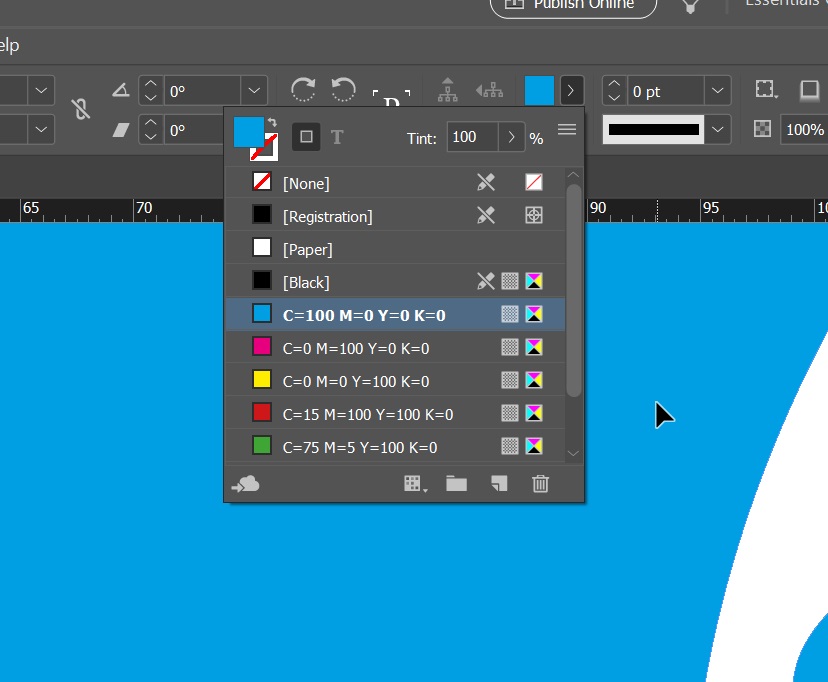Rotate selection 90° clockwise
The image size is (828, 682).
point(303,90)
